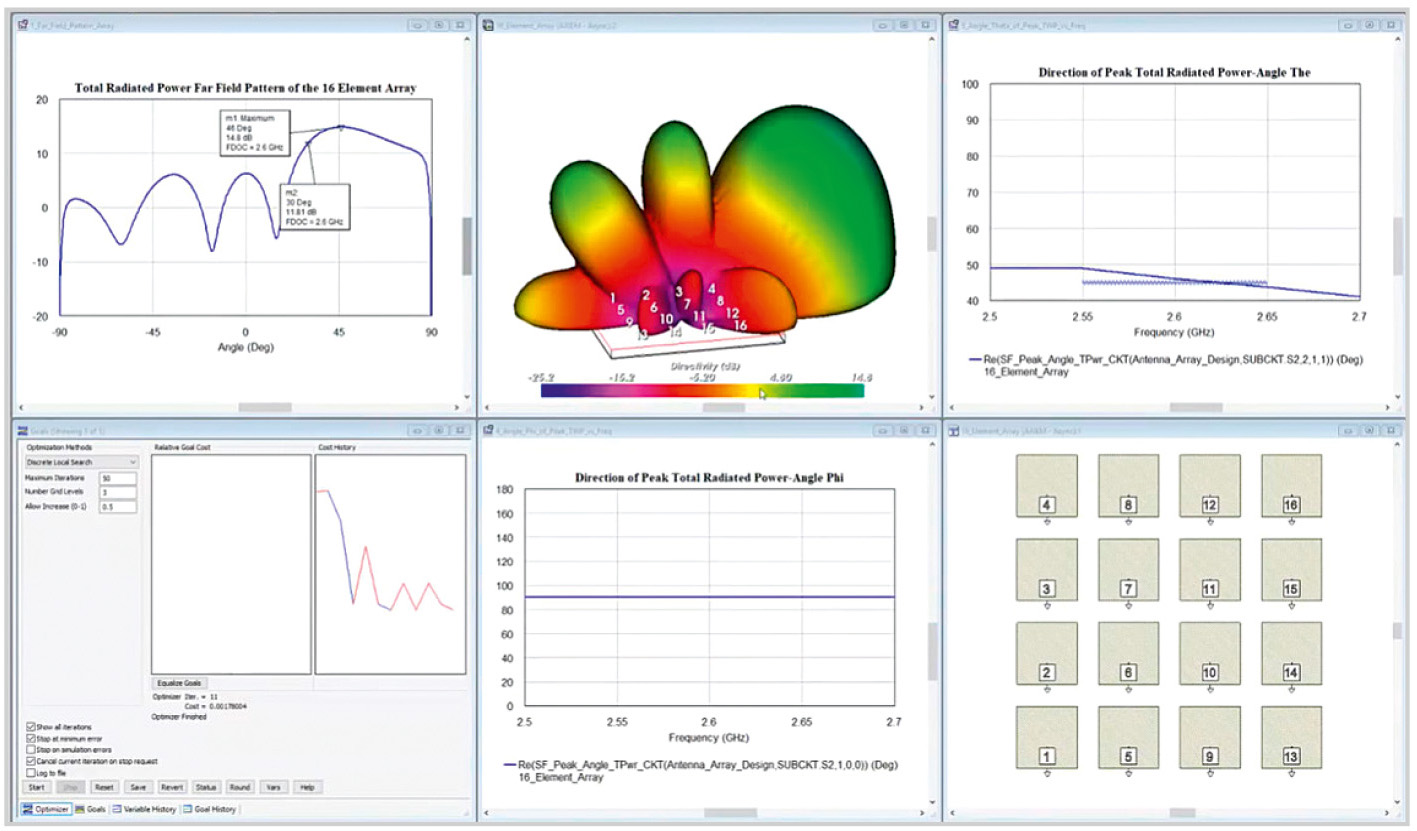Select patch antenna element 1 in layout
The image size is (1417, 831).
pyautogui.click(x=1047, y=737)
